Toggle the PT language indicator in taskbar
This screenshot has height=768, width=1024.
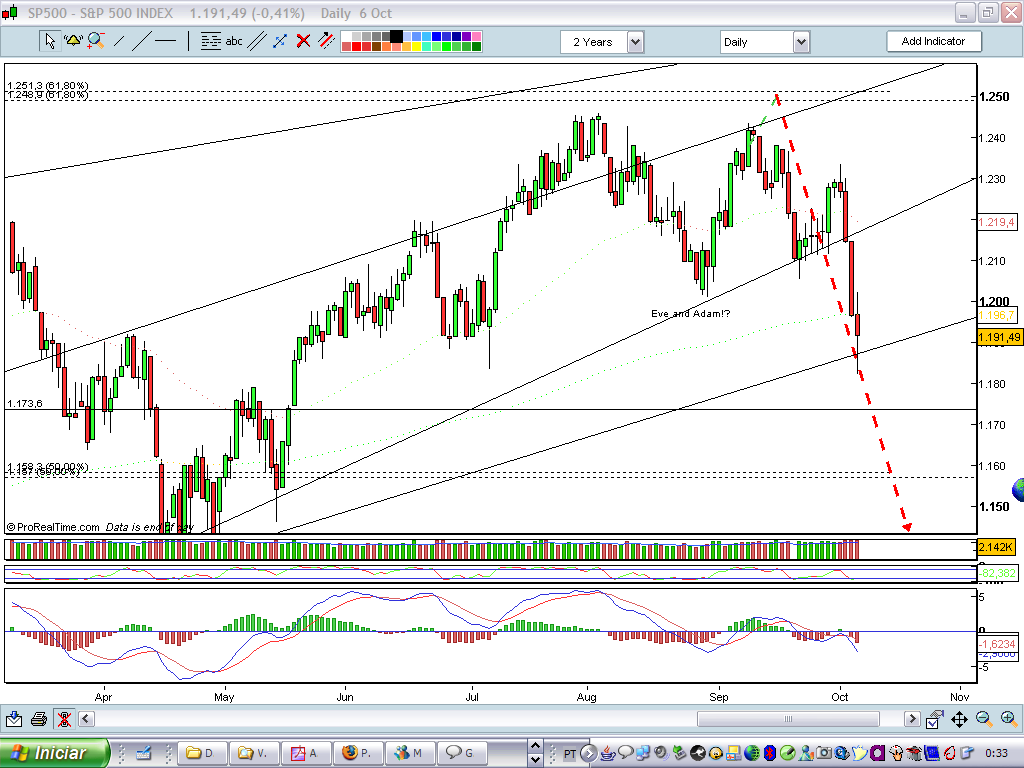pos(572,753)
